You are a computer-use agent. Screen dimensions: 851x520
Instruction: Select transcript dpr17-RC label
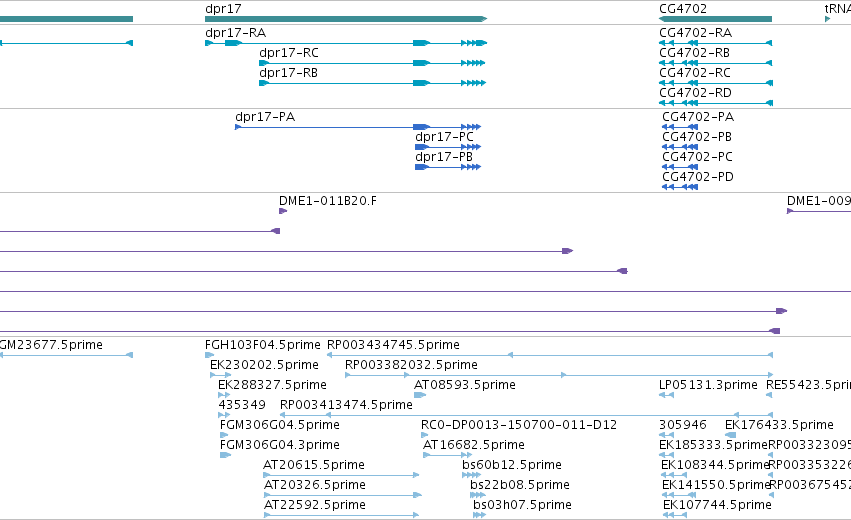(289, 53)
